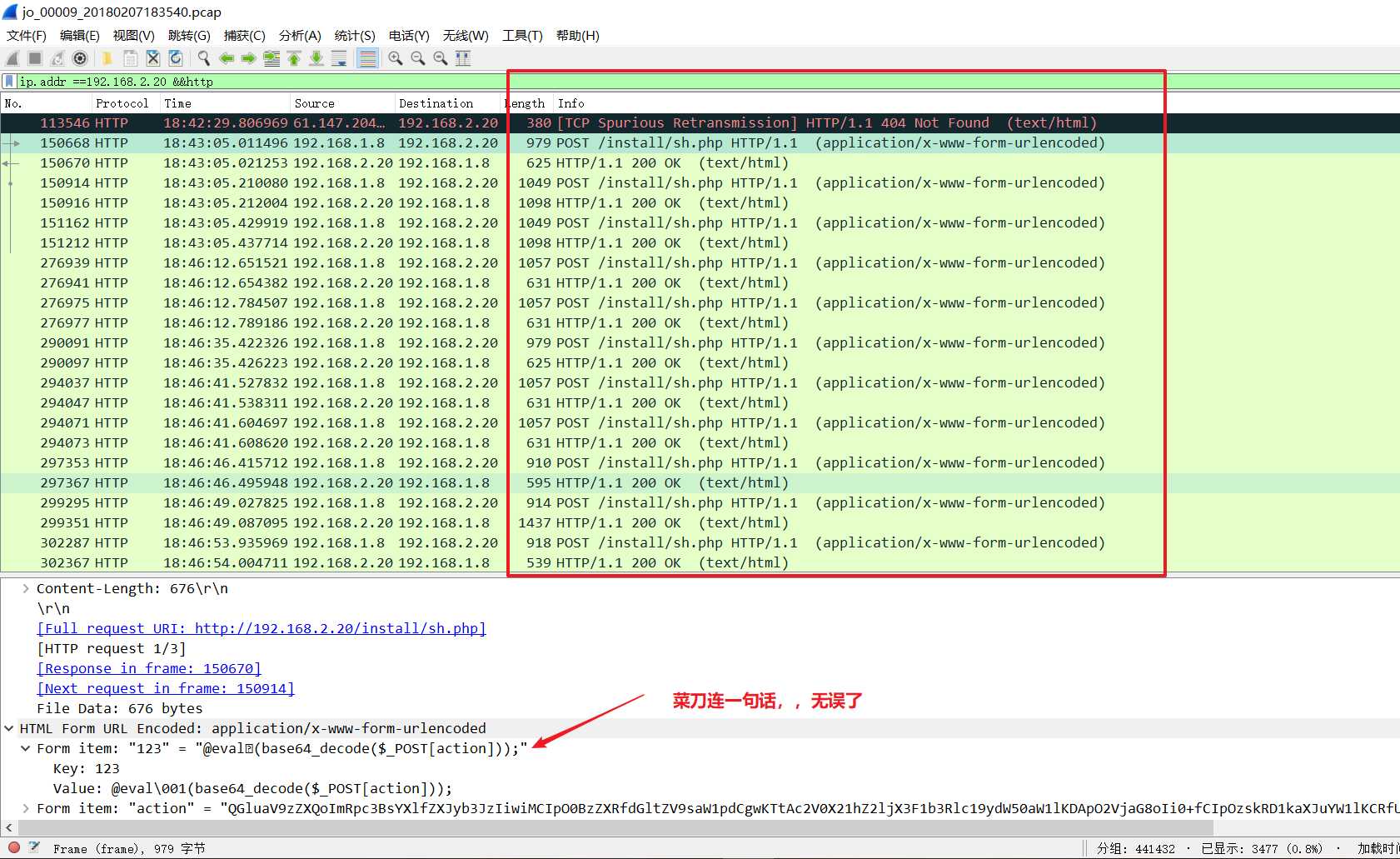This screenshot has height=859, width=1400.
Task: Open the 无线(W) menu
Action: pos(466,35)
